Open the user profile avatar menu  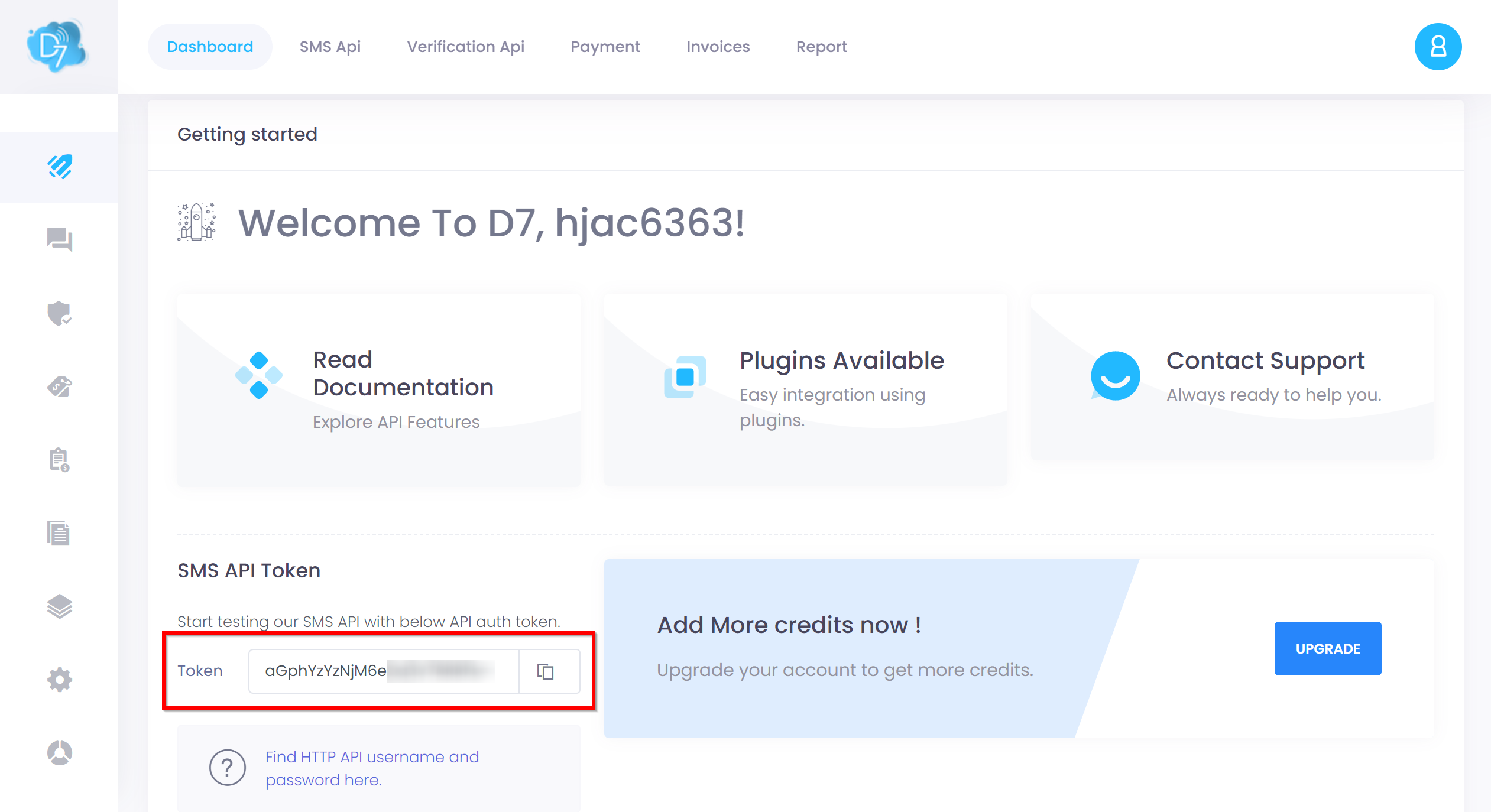[x=1438, y=47]
